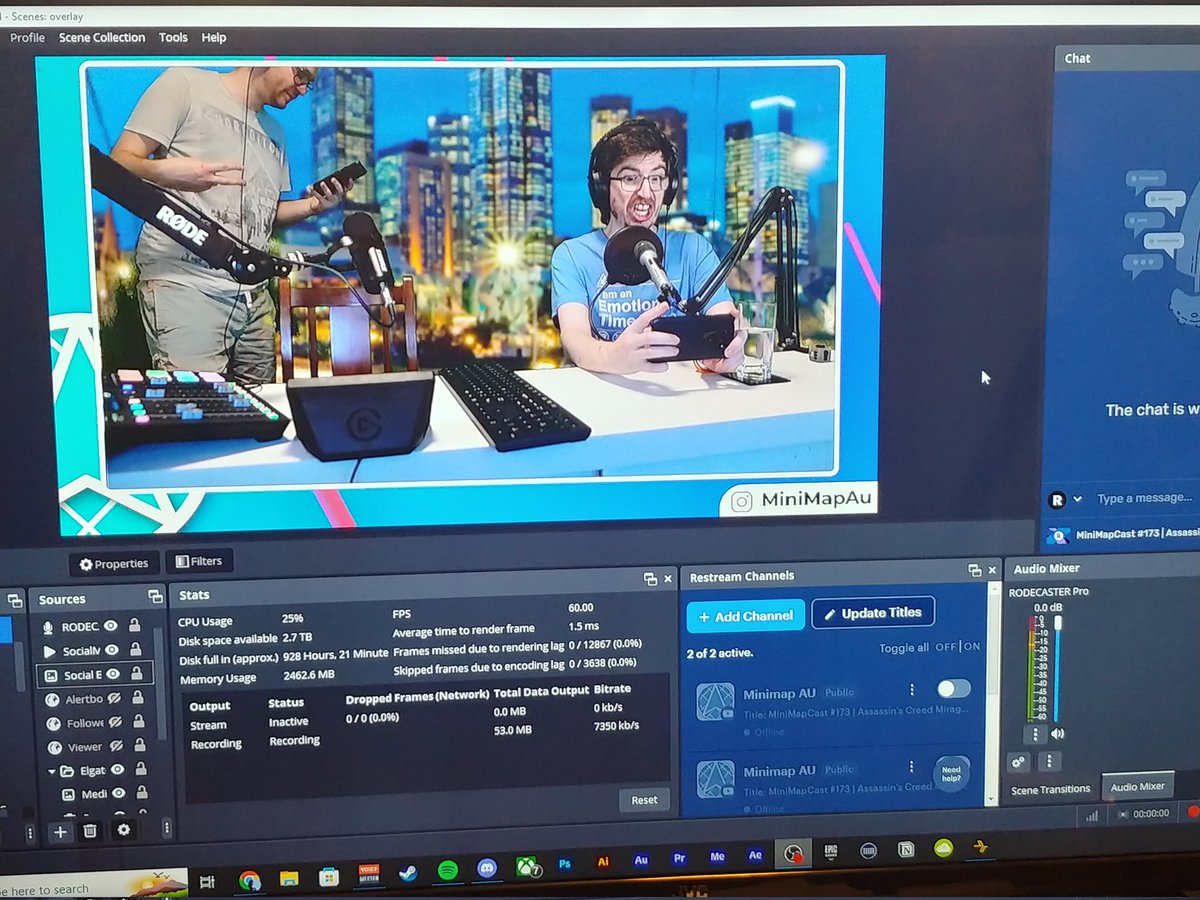The width and height of the screenshot is (1200, 900).
Task: Toggle lock on the RODEC source
Action: [x=134, y=626]
